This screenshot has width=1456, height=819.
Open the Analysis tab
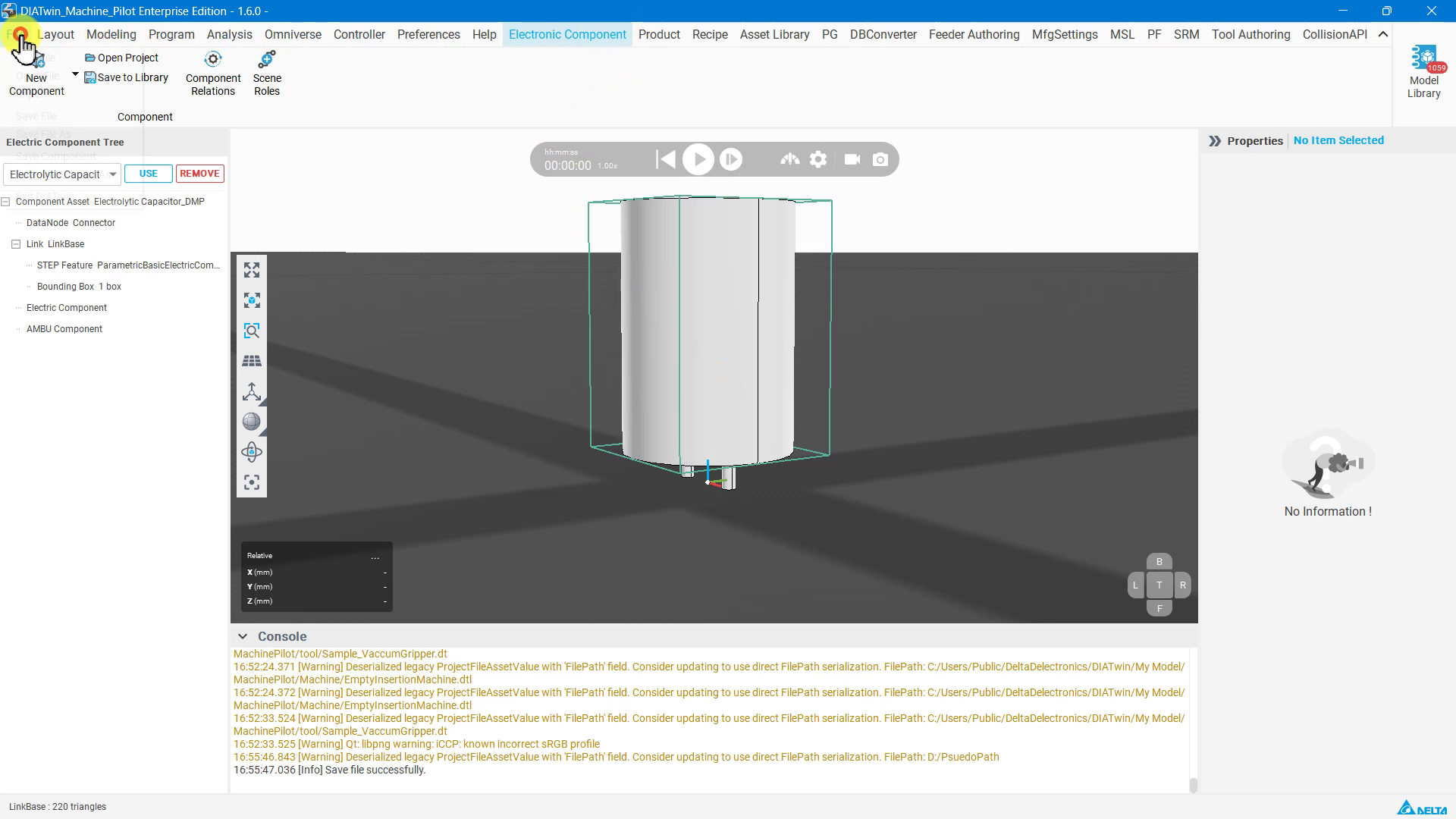[x=230, y=34]
